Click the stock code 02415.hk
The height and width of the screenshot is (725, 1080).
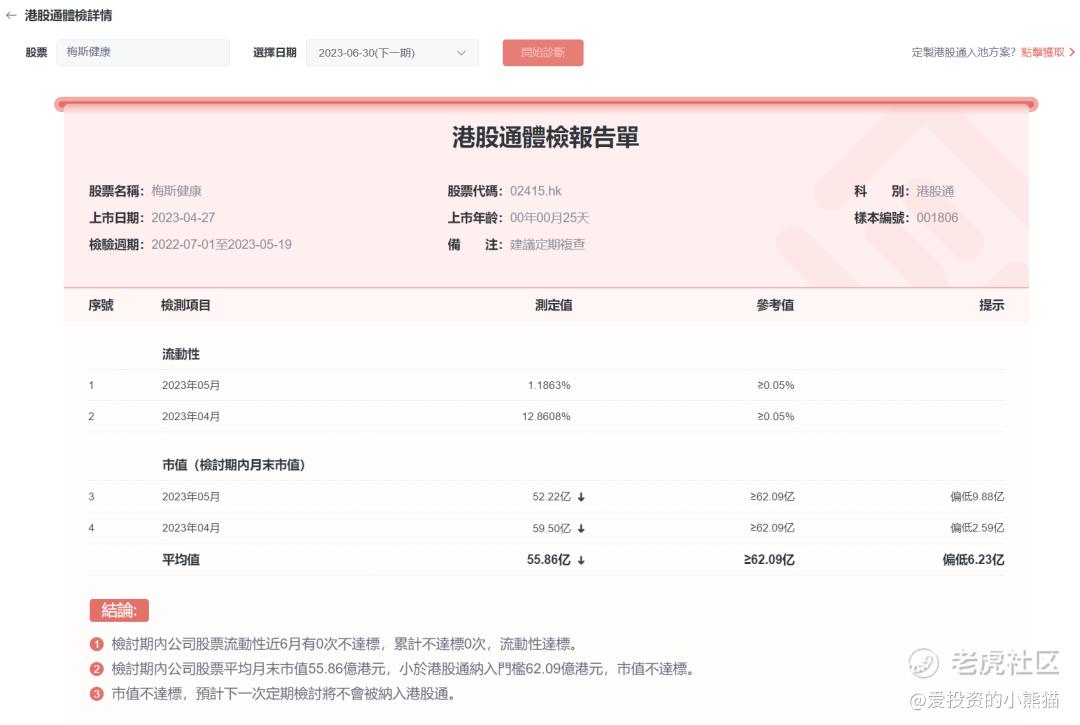(535, 191)
